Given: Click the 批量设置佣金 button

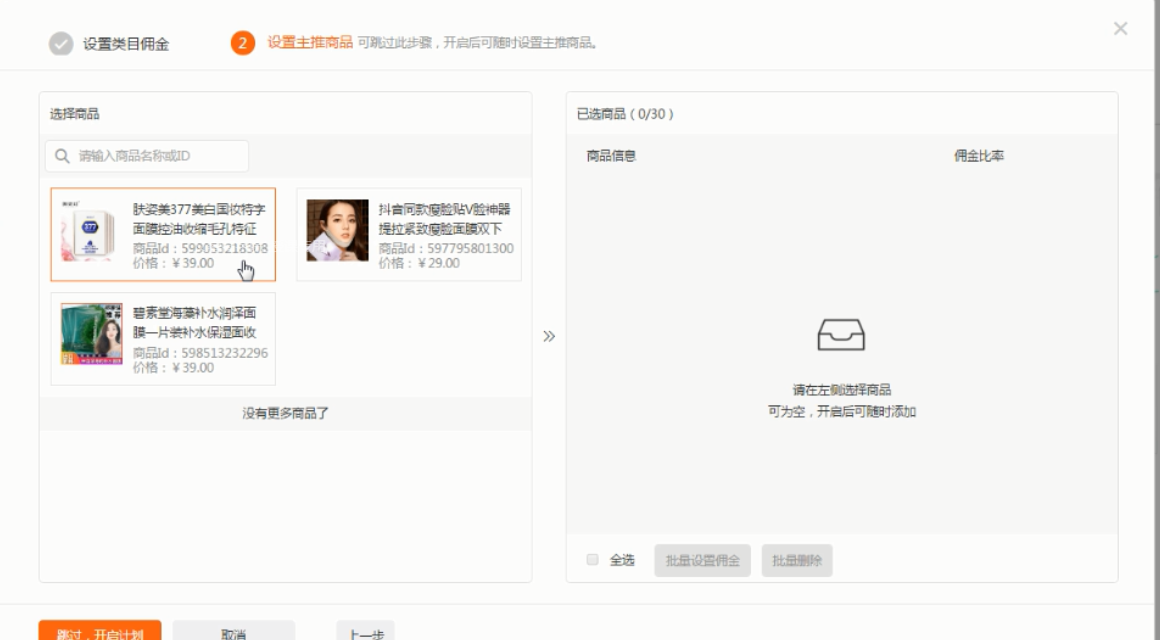Looking at the screenshot, I should pyautogui.click(x=702, y=560).
